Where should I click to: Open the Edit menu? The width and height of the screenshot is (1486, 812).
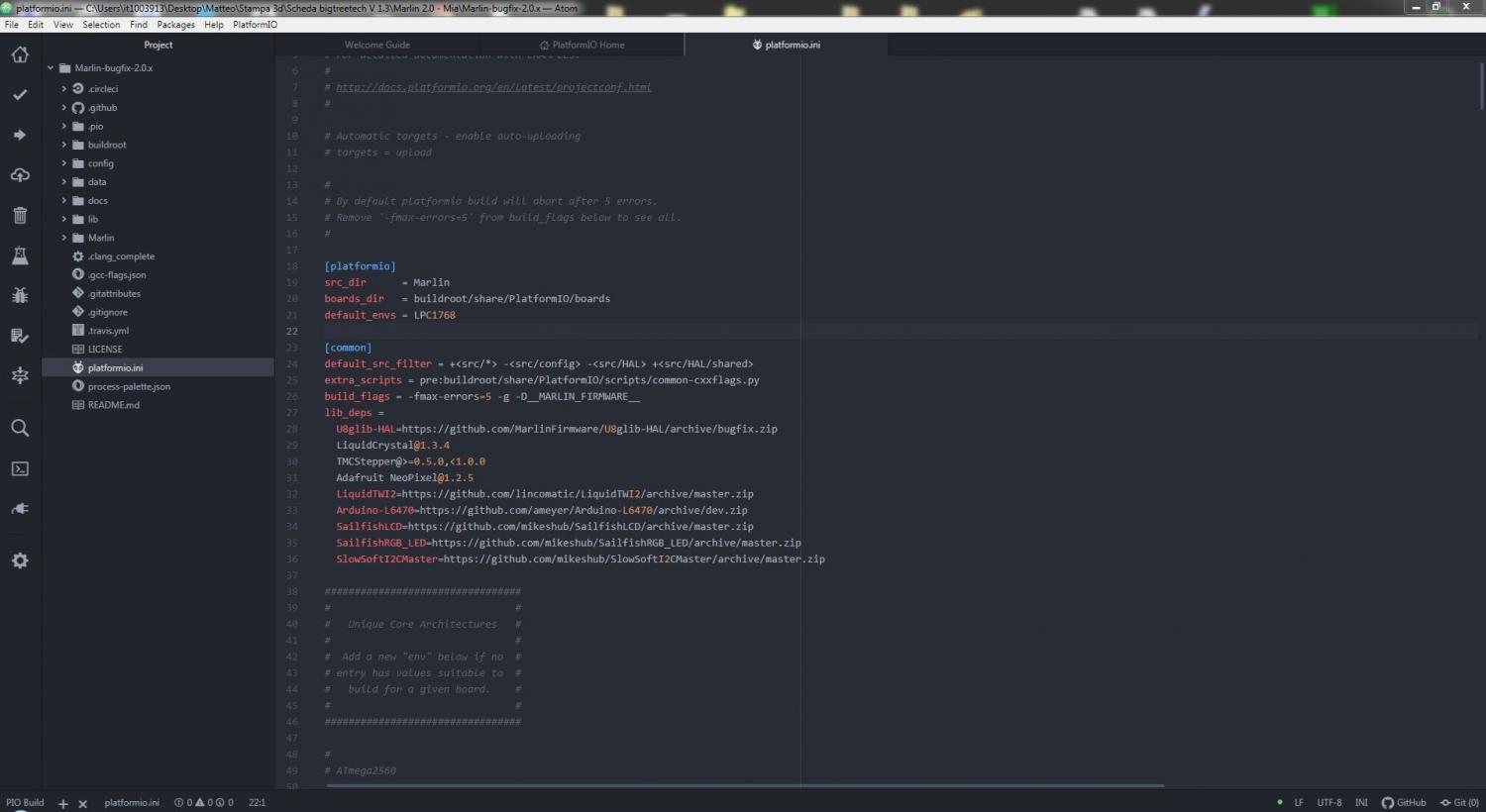point(36,25)
